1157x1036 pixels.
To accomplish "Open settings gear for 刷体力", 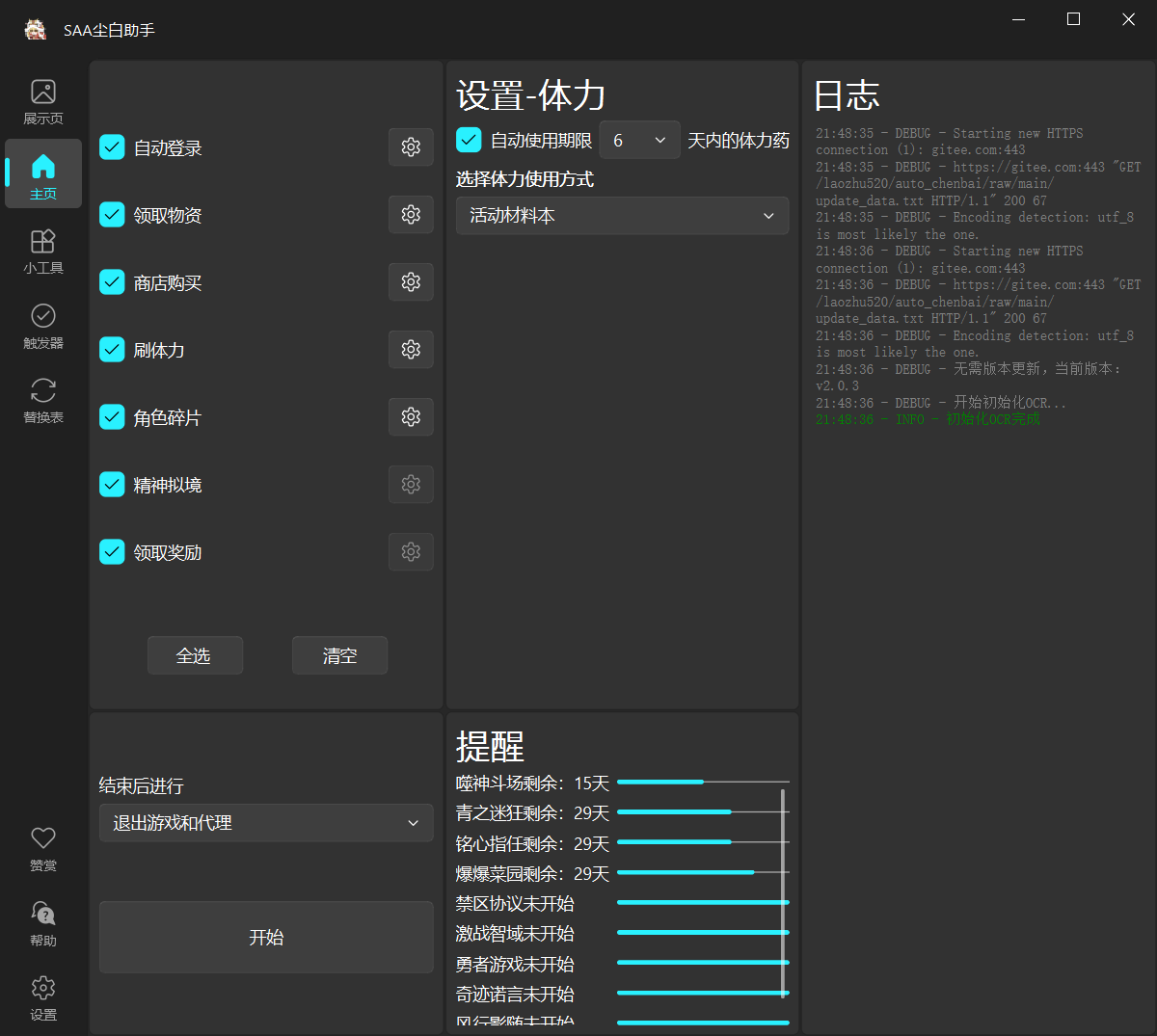I will click(411, 350).
